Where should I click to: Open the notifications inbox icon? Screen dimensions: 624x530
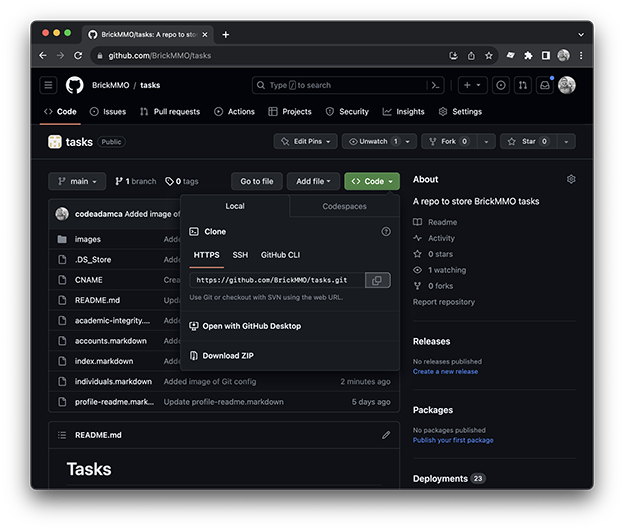tap(544, 85)
